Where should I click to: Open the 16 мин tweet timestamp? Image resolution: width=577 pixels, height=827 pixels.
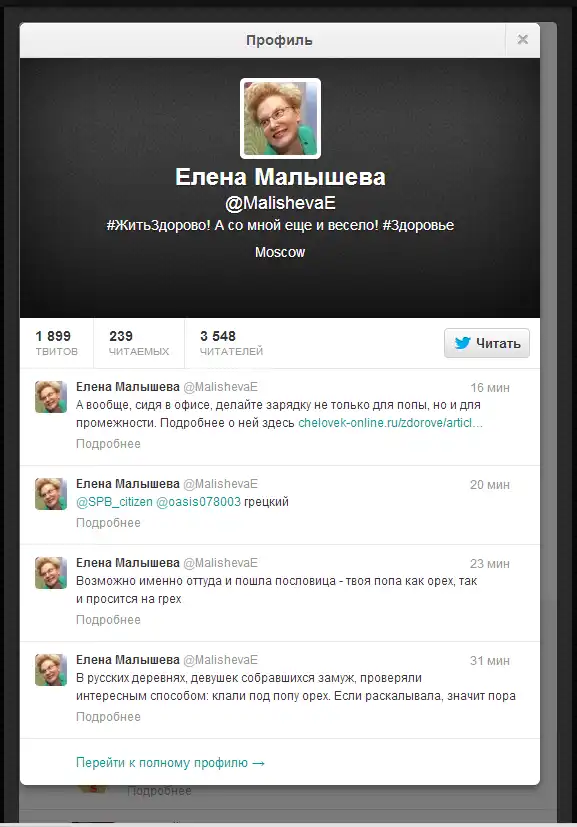pos(489,388)
